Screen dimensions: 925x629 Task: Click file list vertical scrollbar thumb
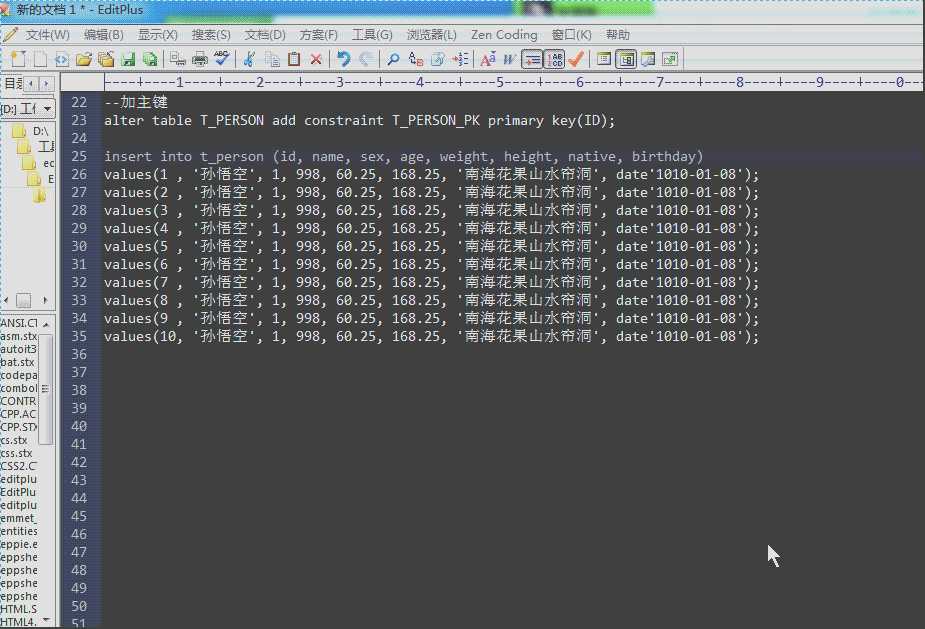pos(45,388)
